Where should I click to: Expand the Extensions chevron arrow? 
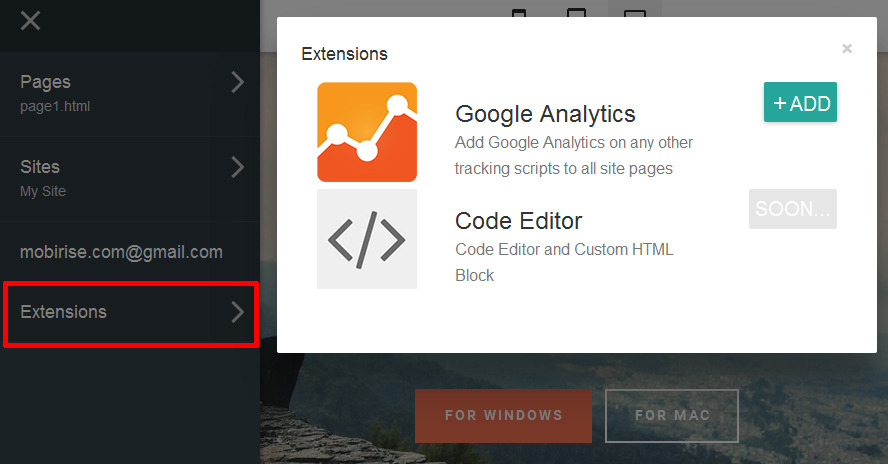tap(238, 312)
